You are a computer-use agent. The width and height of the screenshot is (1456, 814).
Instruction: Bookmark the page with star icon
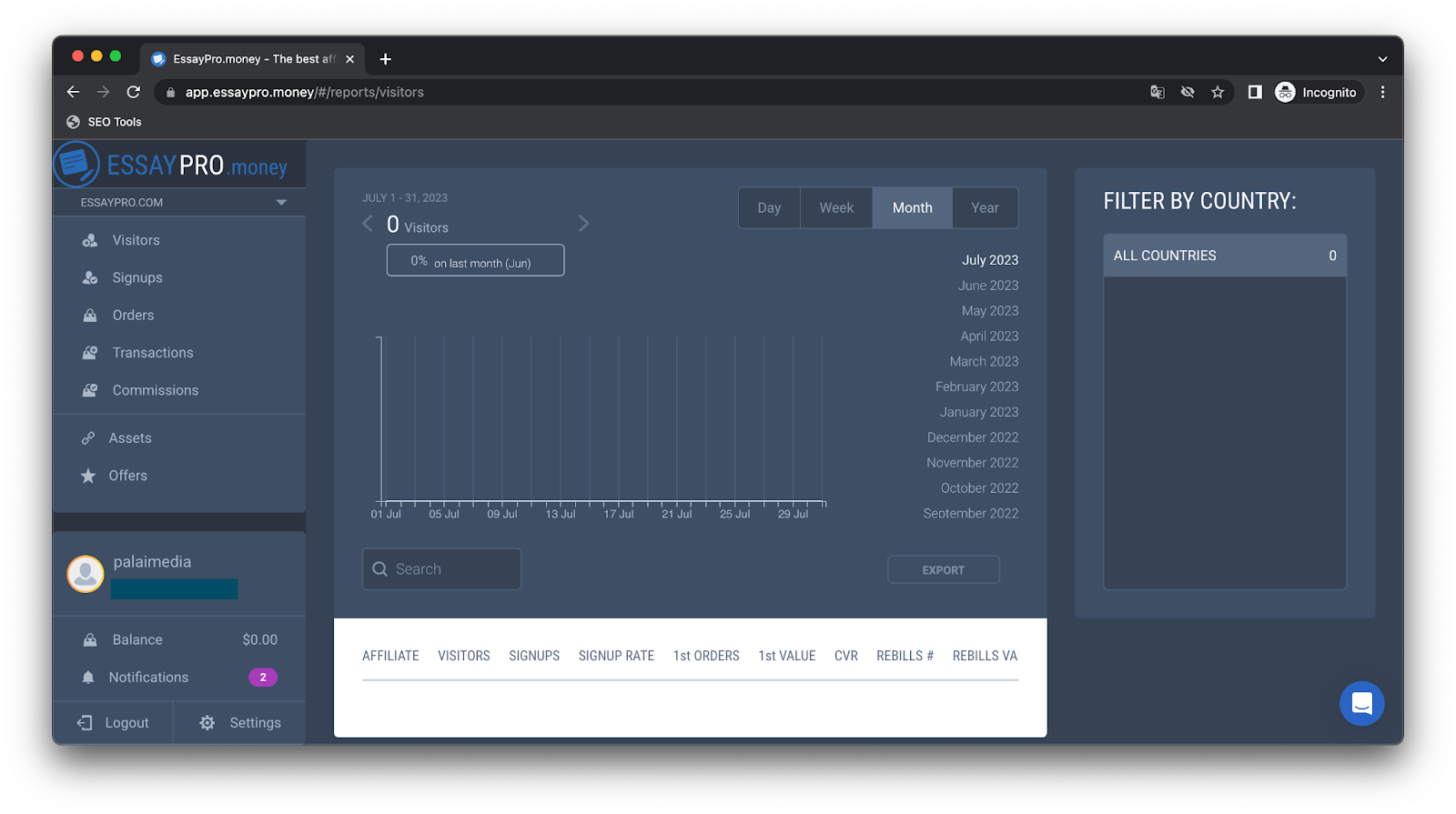(x=1218, y=92)
